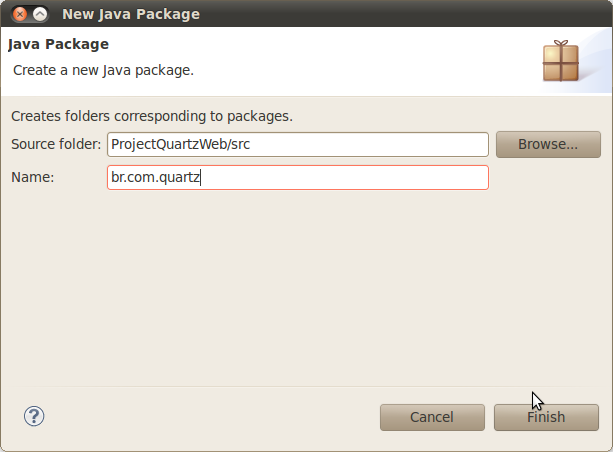Click the 'Name:' label
Image resolution: width=613 pixels, height=452 pixels.
click(32, 178)
